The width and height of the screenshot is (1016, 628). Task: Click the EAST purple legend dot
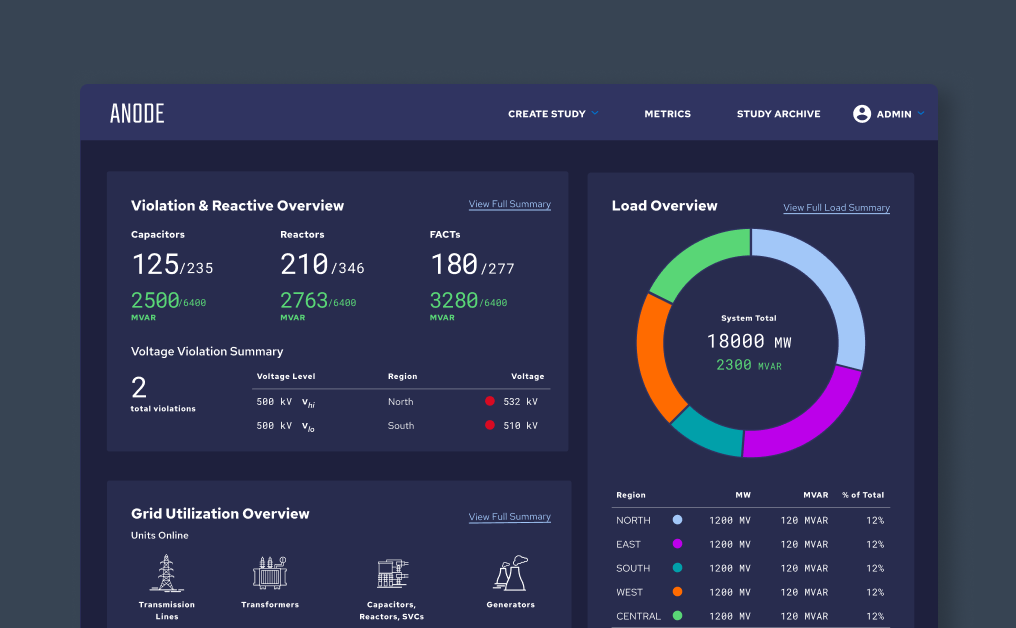(x=677, y=544)
